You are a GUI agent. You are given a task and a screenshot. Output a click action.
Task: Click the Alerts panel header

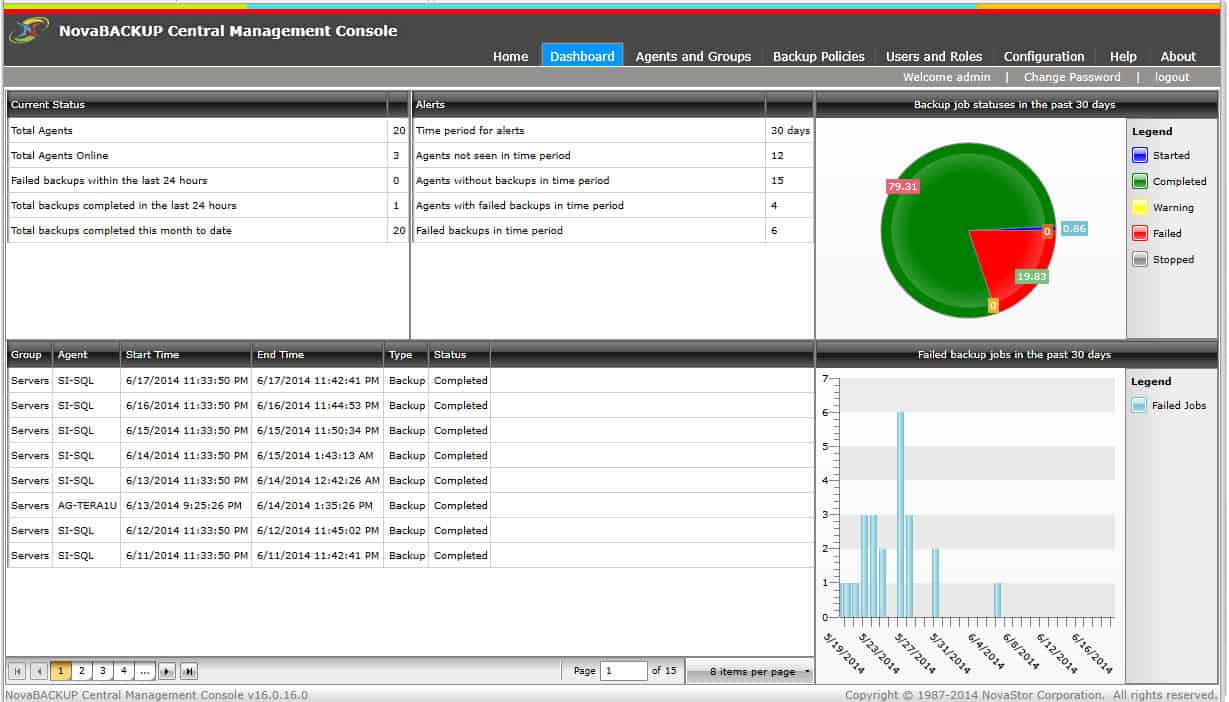point(613,105)
